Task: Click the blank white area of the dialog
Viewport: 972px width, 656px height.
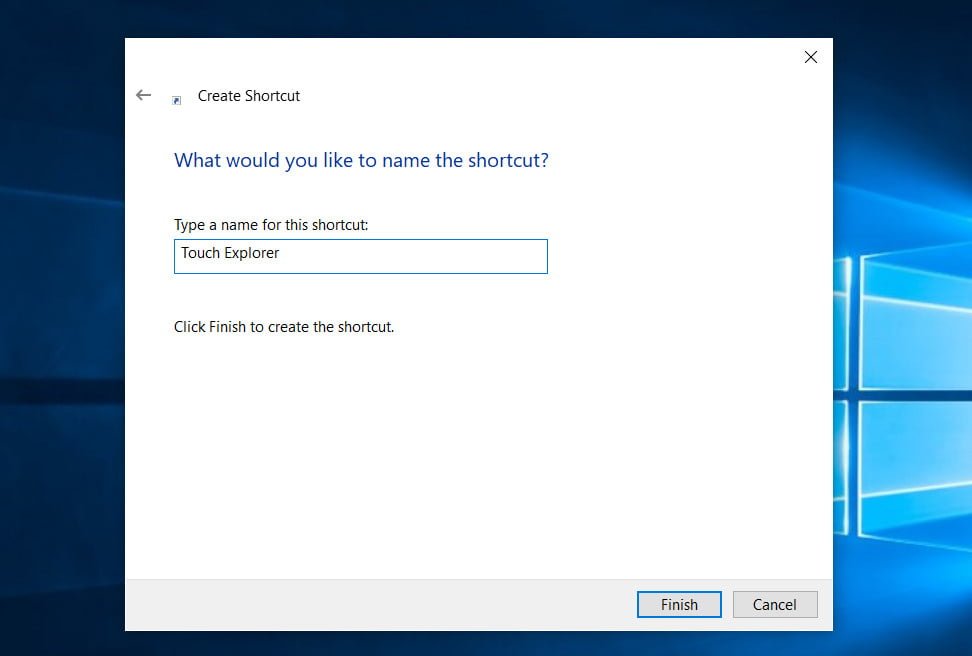Action: tap(480, 450)
